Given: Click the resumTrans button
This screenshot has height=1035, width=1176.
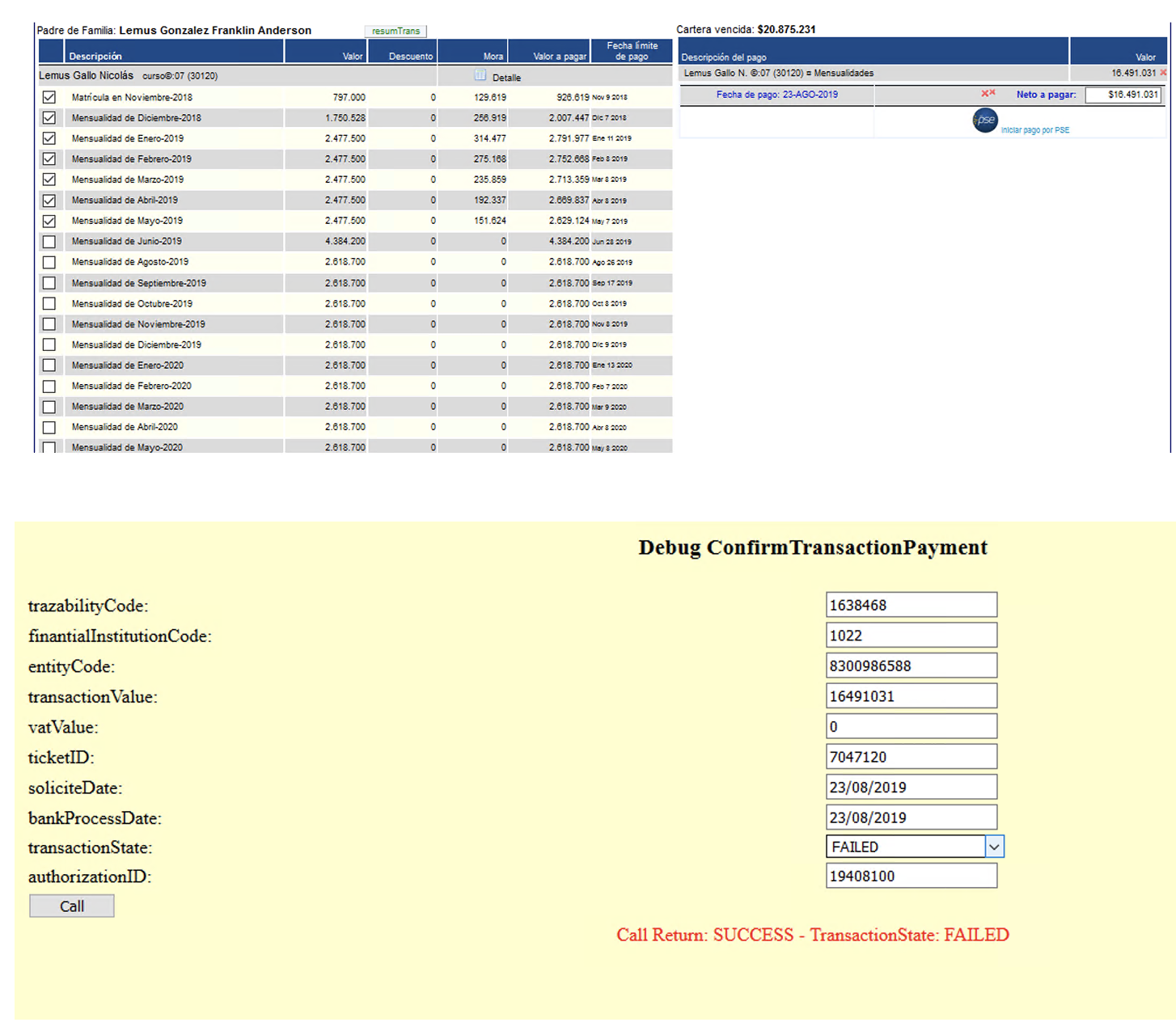Looking at the screenshot, I should (396, 31).
